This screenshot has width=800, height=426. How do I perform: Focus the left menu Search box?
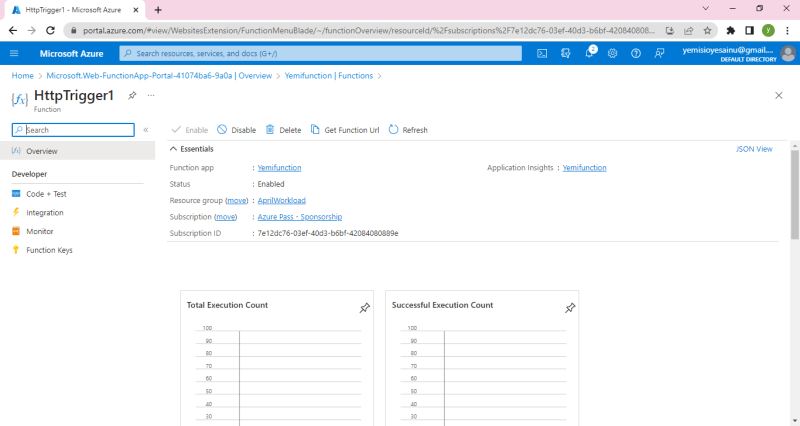point(73,130)
